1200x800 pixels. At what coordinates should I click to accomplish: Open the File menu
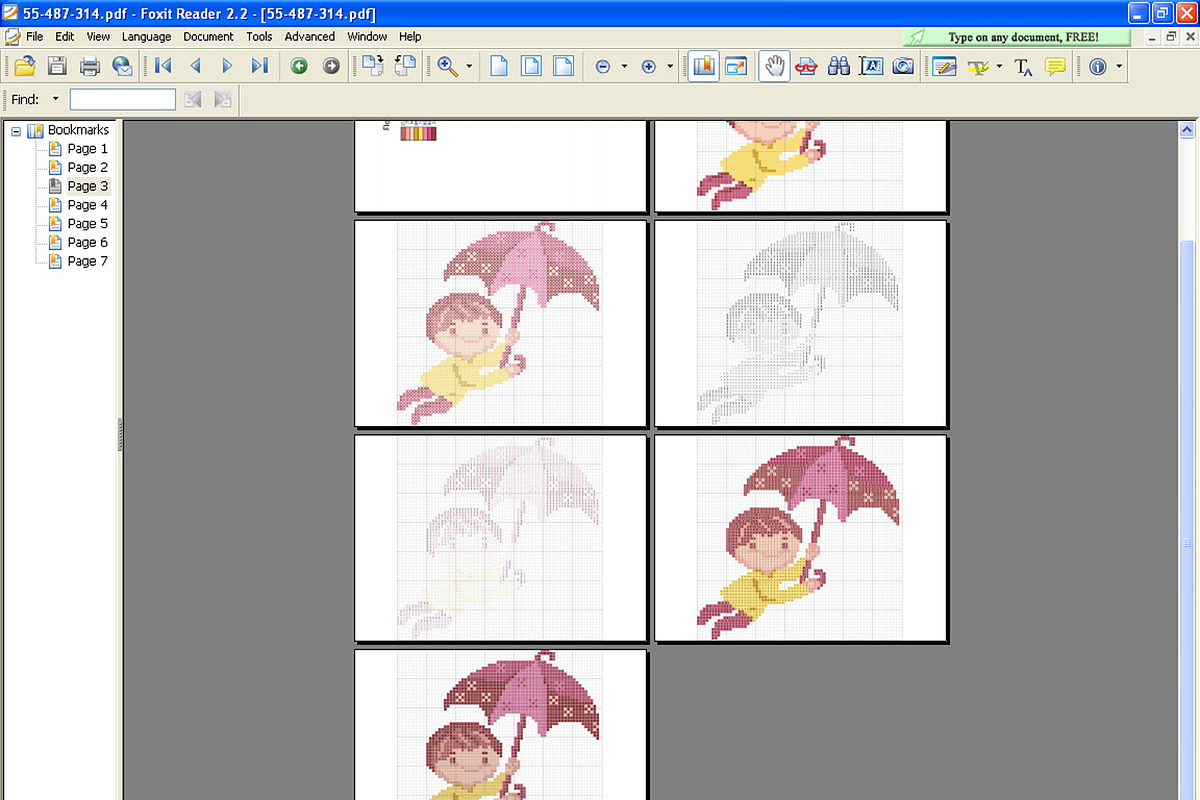35,36
